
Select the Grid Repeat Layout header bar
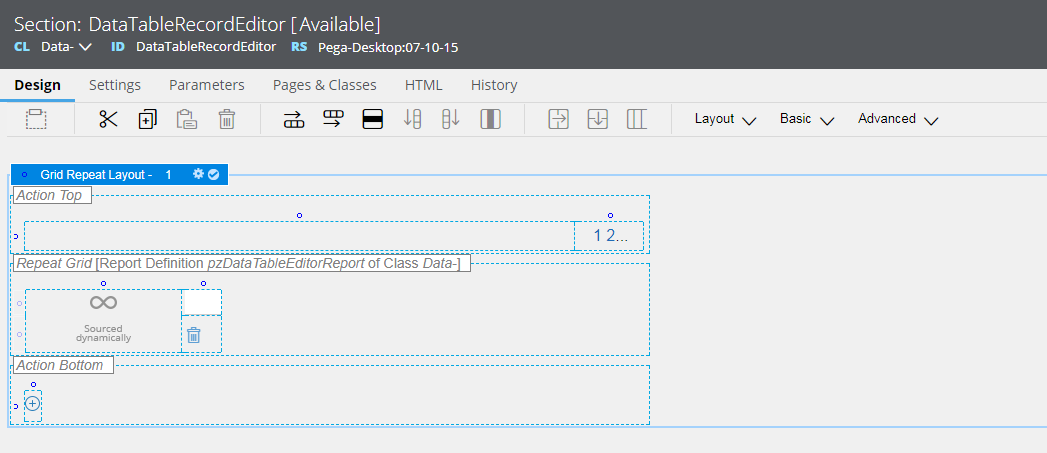coord(120,174)
